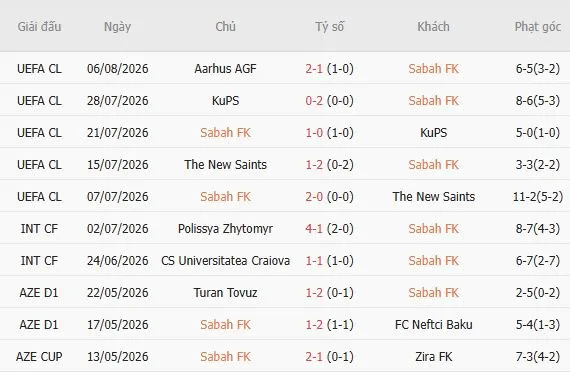The width and height of the screenshot is (570, 375).
Task: Click FC Neftci Baku team name
Action: [x=433, y=324]
